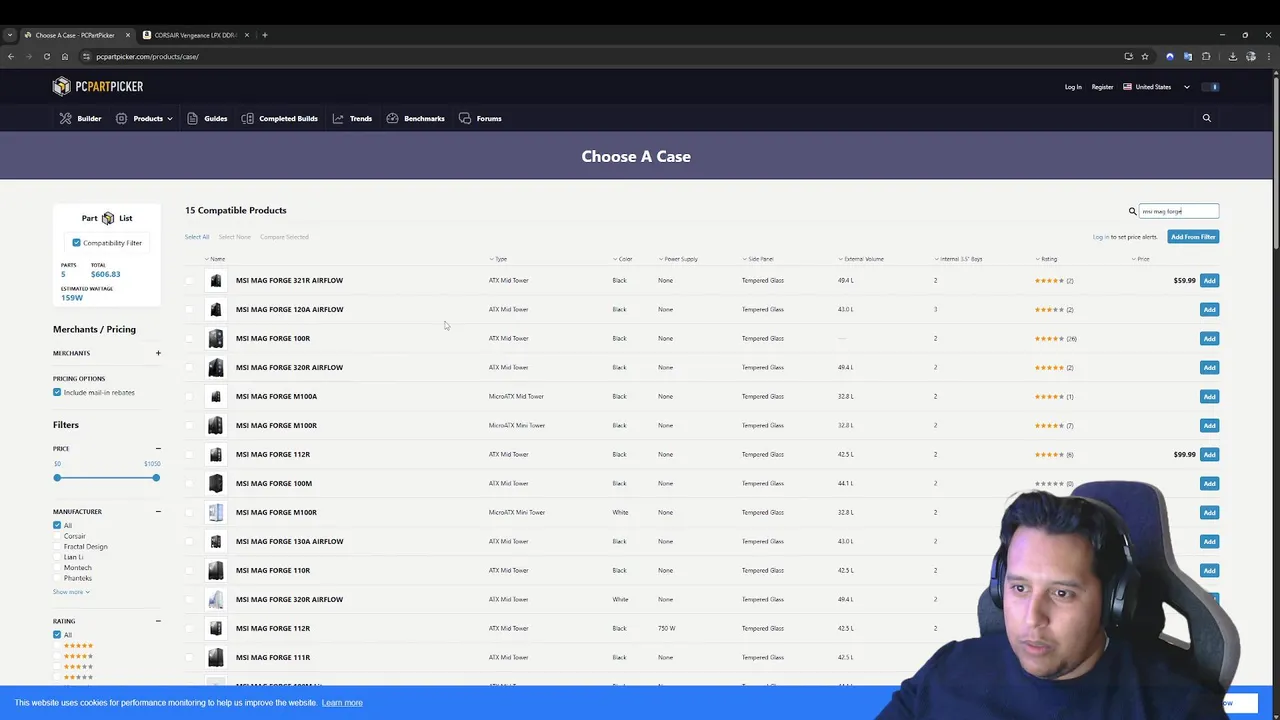Toggle the Include mail-in rebates checkbox

[x=57, y=392]
